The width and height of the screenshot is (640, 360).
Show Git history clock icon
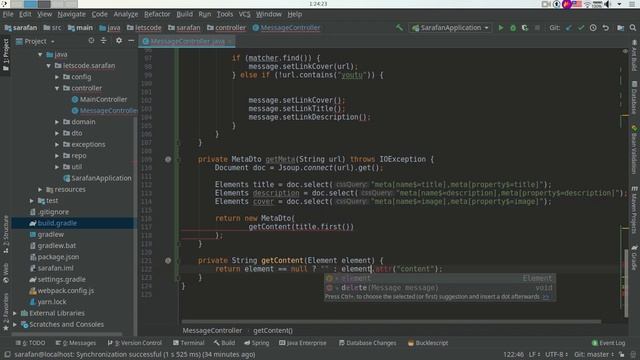click(593, 28)
